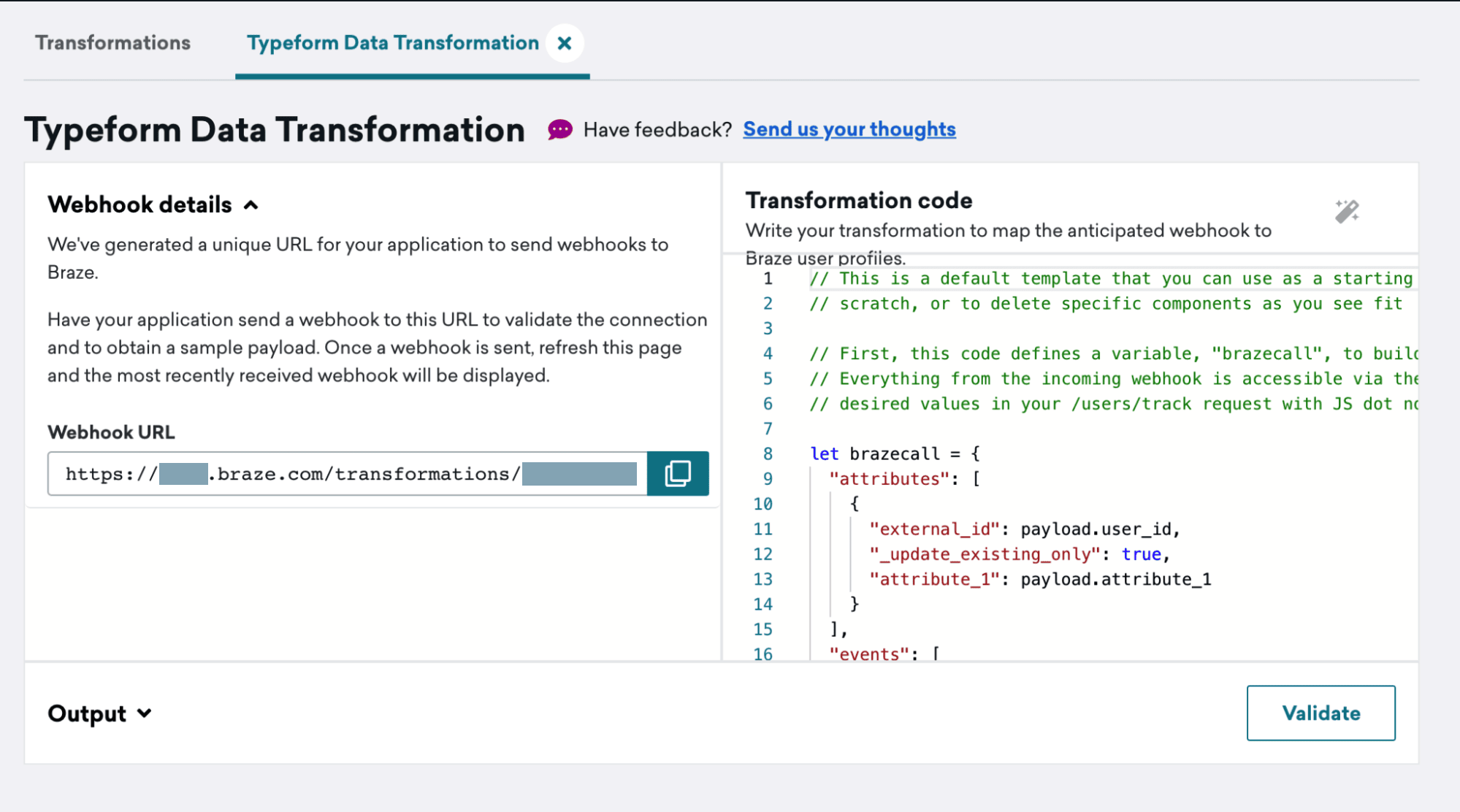Click the comment starting 'Everything from the incoming'

[1113, 379]
